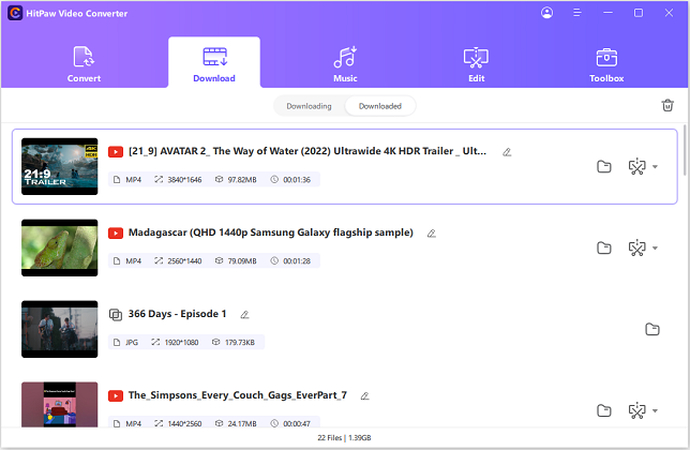Click image gallery icon beside 366 Days title

115,315
